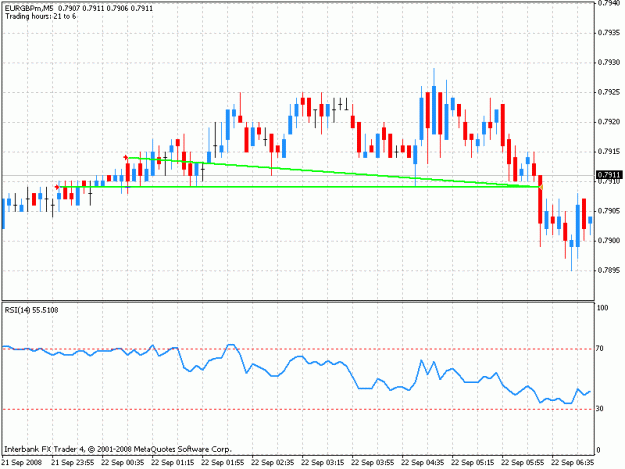Screen dimensions: 625x469
Task: Click the '22 Sep 03:55' time label
Action: (x=373, y=462)
